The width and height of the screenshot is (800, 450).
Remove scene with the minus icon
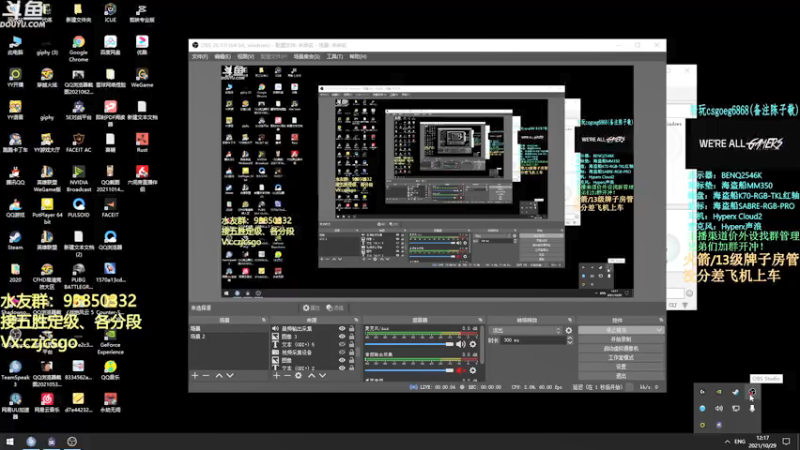[206, 376]
